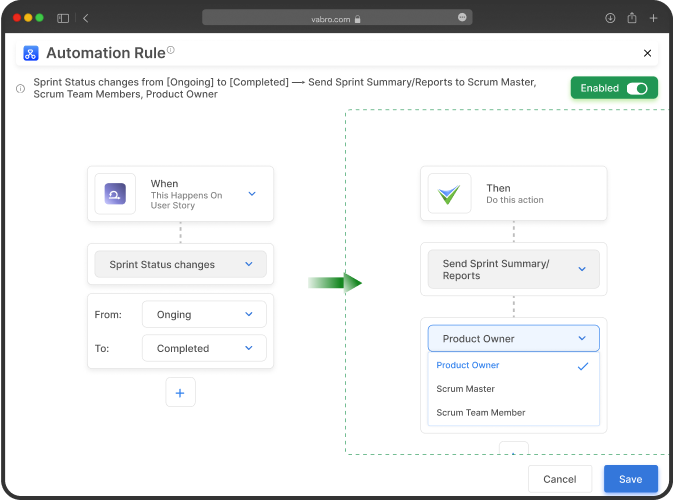
Task: Add a condition with the plus icon below To field
Action: coord(180,392)
